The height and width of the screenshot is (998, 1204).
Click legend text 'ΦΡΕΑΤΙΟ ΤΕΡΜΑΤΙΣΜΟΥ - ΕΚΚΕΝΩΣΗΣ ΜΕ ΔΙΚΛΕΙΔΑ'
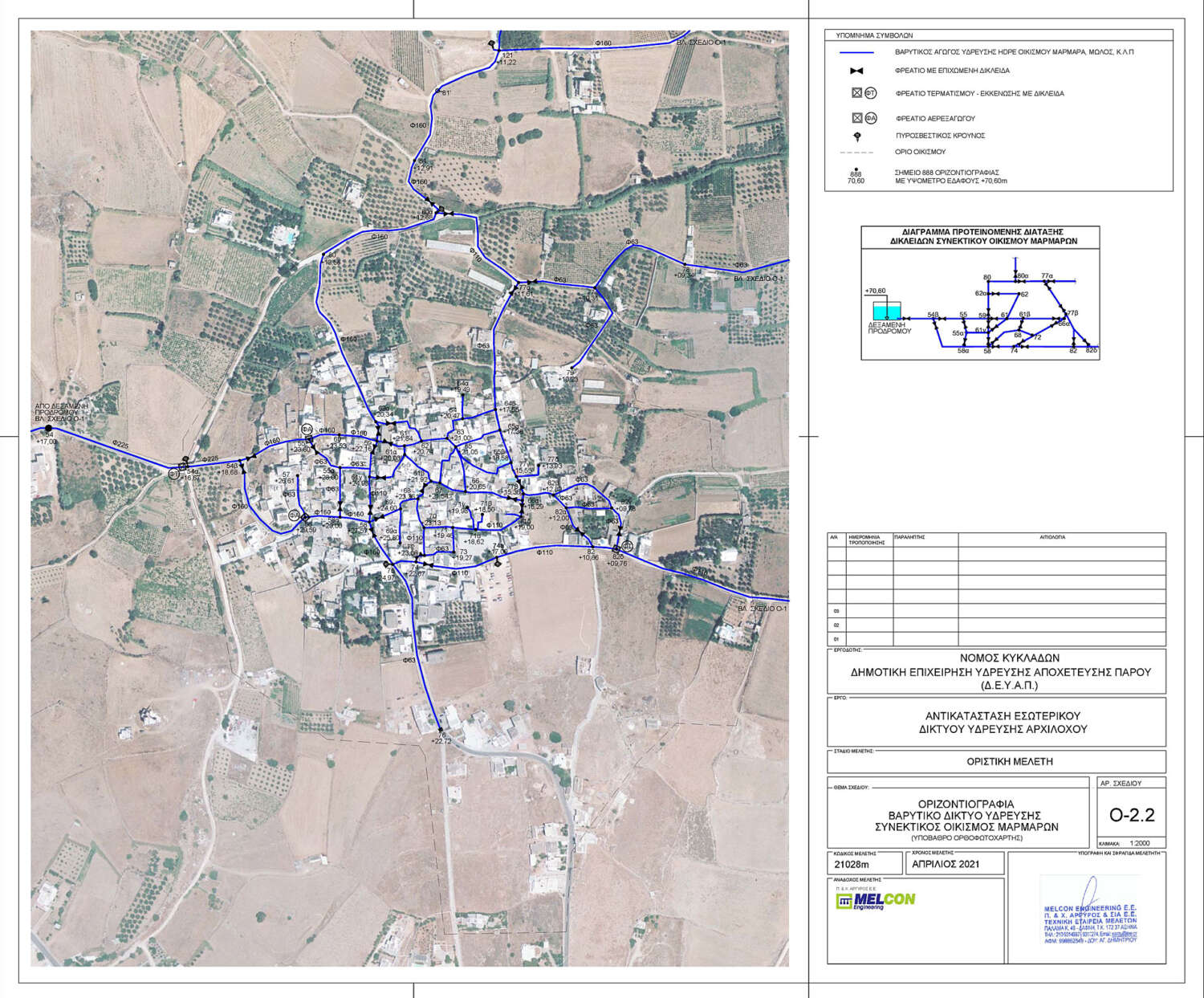coord(979,94)
